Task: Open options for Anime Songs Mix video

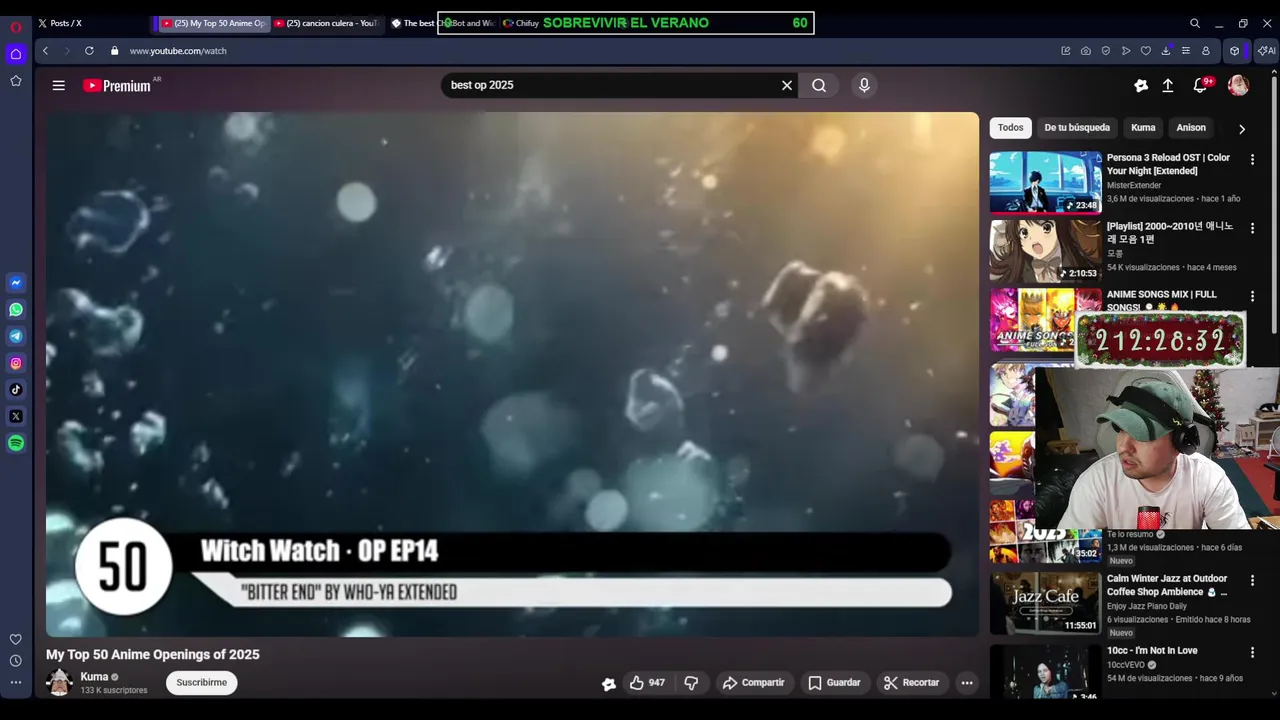Action: pyautogui.click(x=1252, y=297)
